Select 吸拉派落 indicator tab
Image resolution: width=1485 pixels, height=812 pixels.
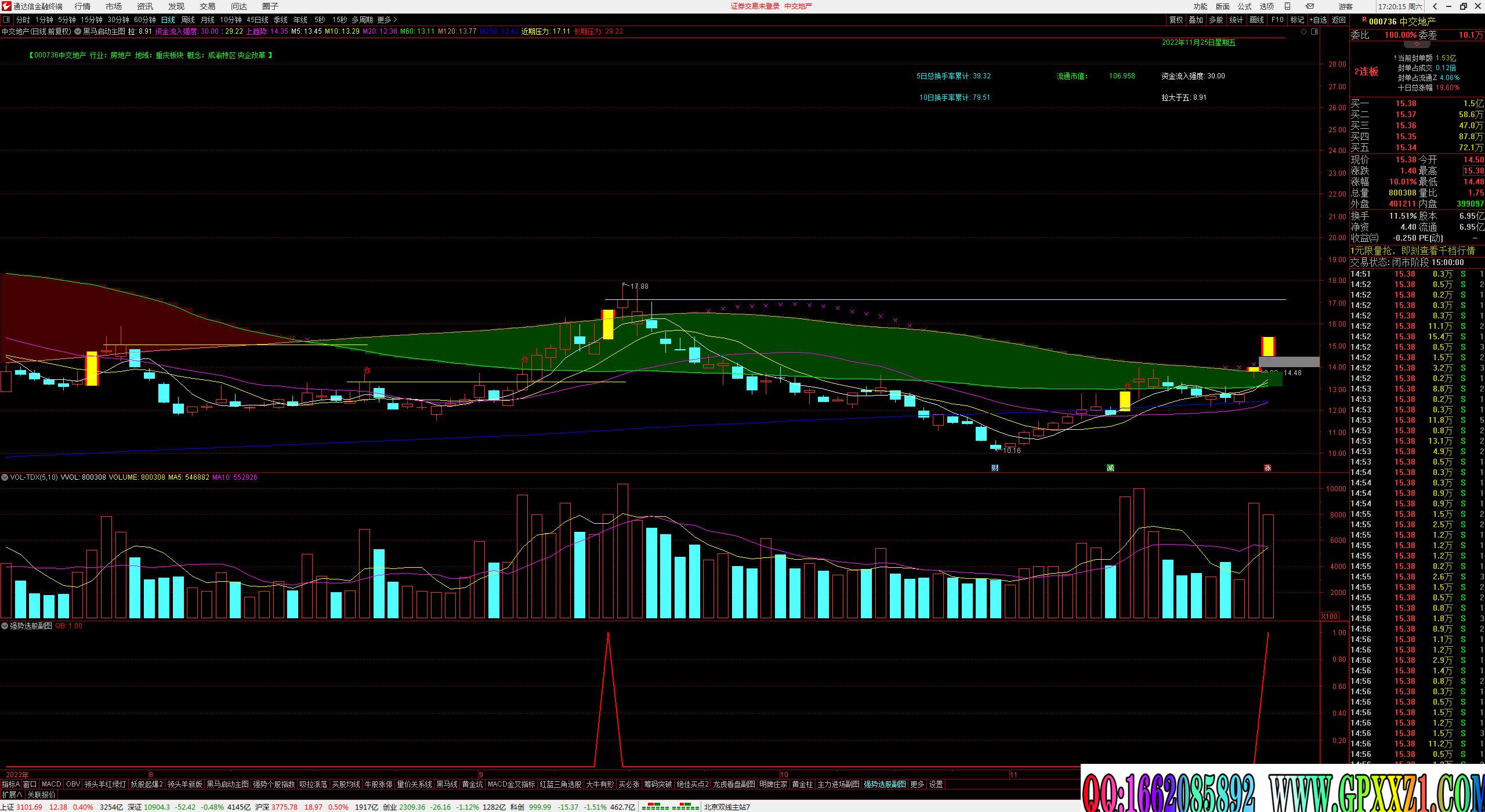[314, 784]
